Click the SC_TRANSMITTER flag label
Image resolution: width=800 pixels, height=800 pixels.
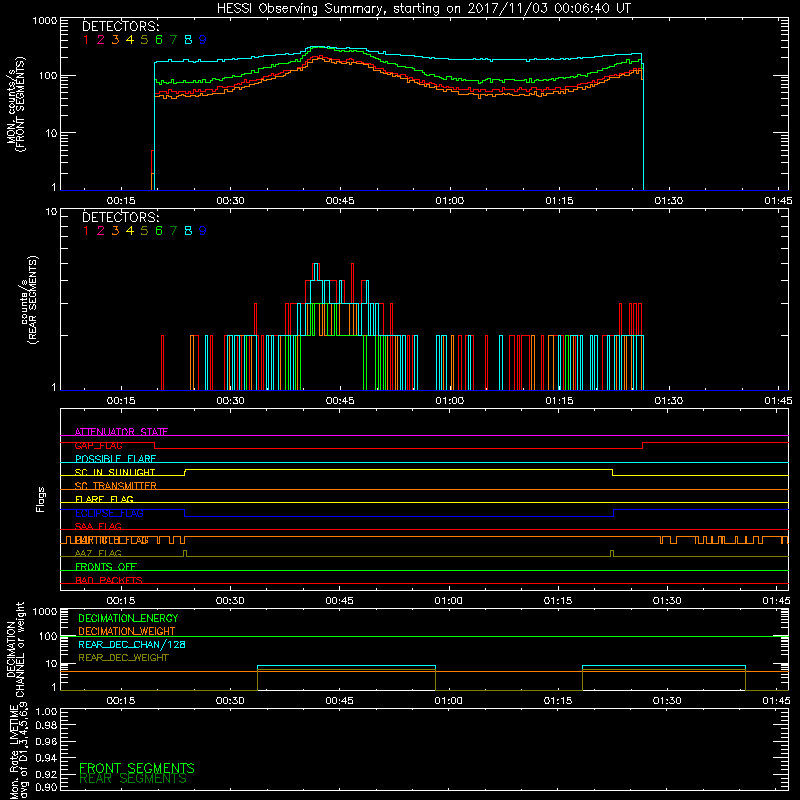[116, 486]
